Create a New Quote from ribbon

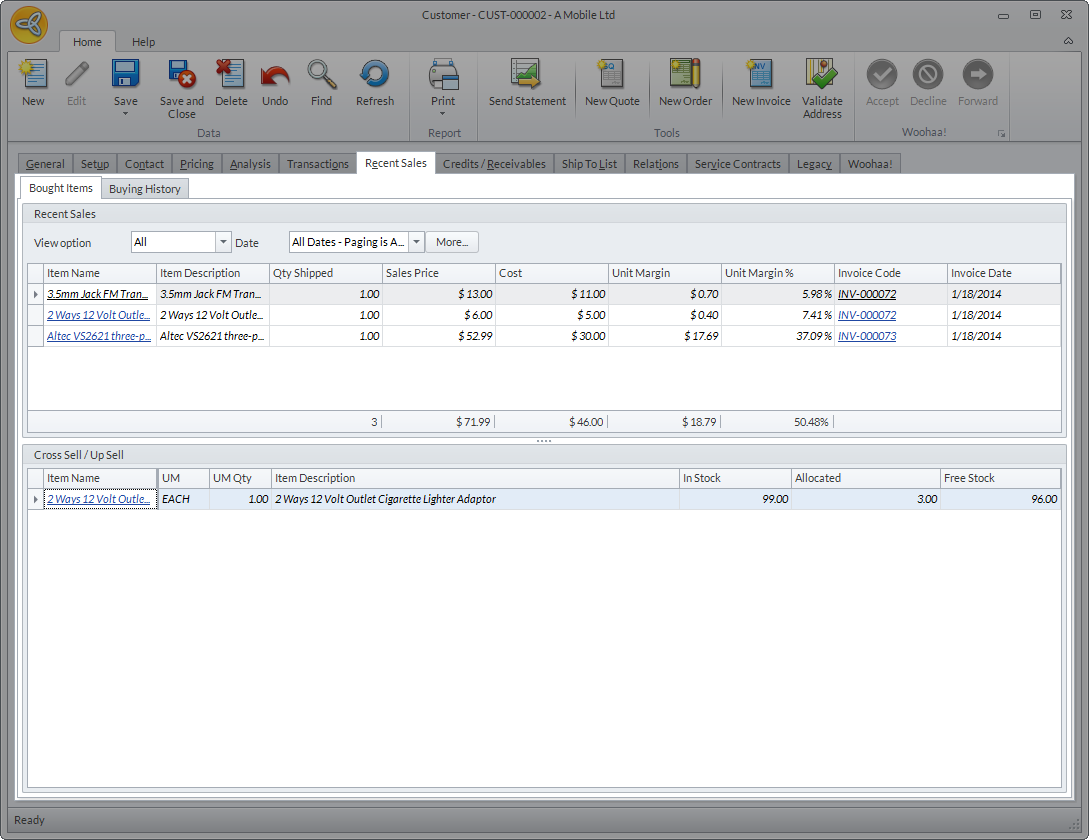[x=611, y=75]
